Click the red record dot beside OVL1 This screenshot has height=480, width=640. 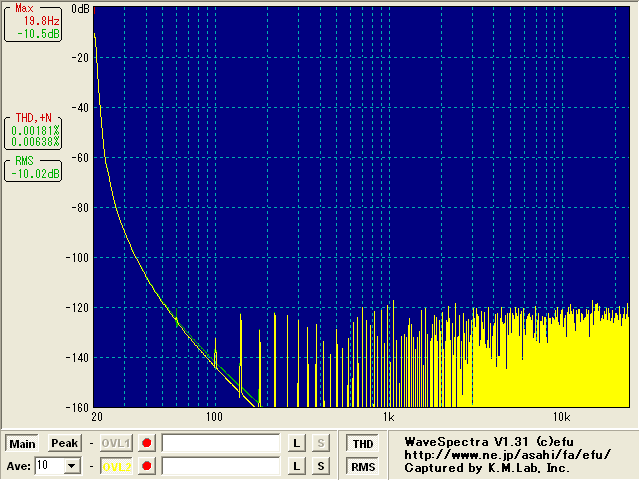pyautogui.click(x=147, y=443)
